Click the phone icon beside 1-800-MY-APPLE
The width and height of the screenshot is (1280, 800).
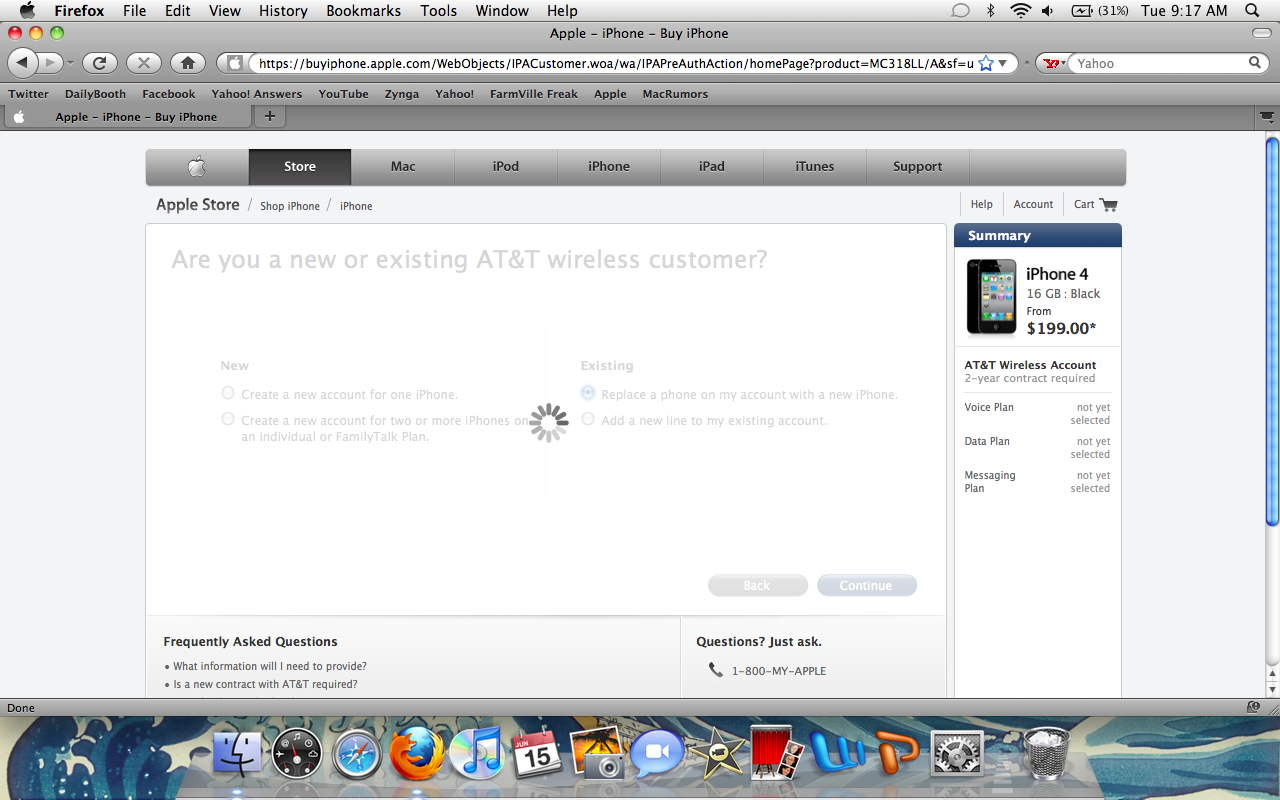point(715,670)
